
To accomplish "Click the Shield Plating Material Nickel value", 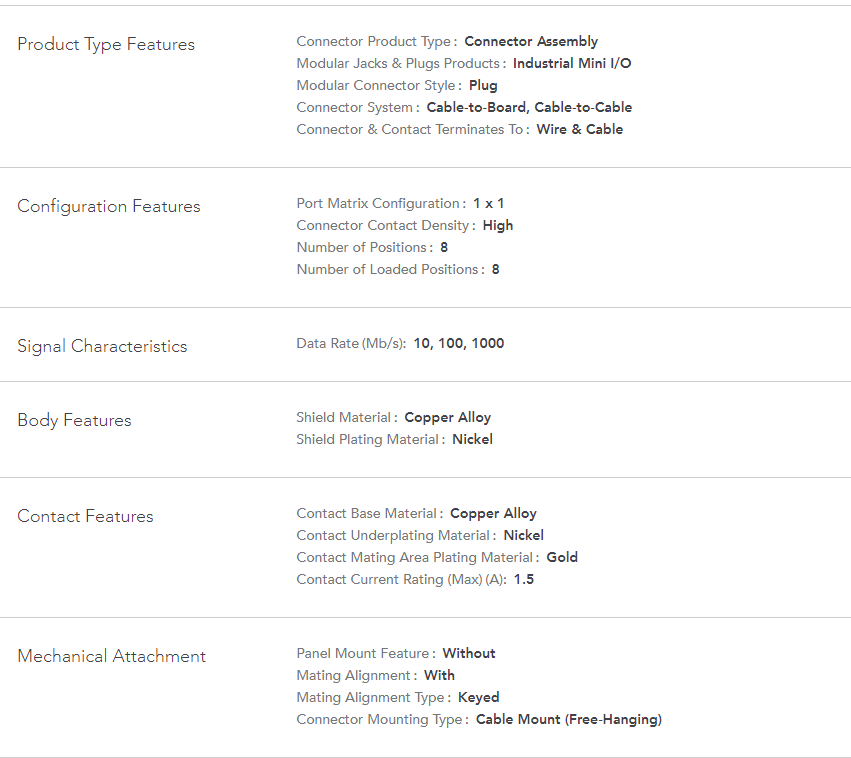I will pos(472,440).
